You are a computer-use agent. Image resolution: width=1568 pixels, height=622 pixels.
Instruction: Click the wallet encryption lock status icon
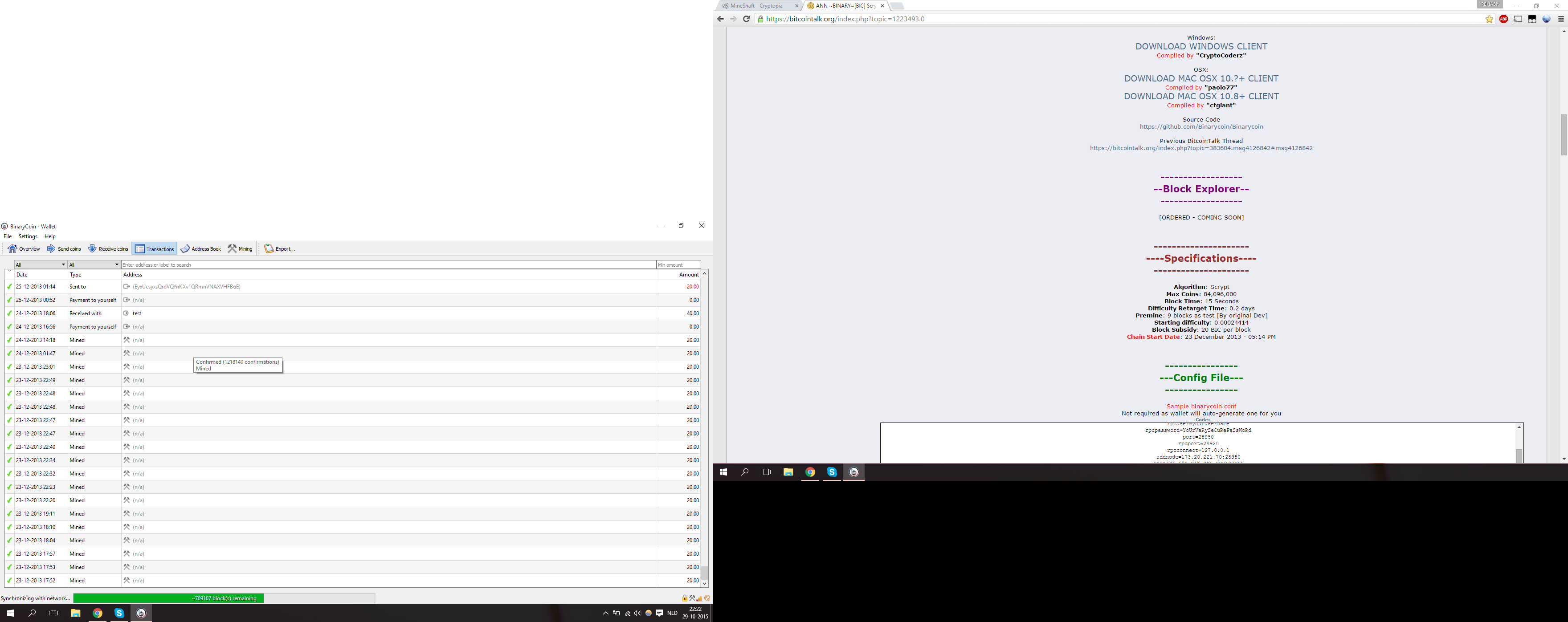[x=684, y=598]
